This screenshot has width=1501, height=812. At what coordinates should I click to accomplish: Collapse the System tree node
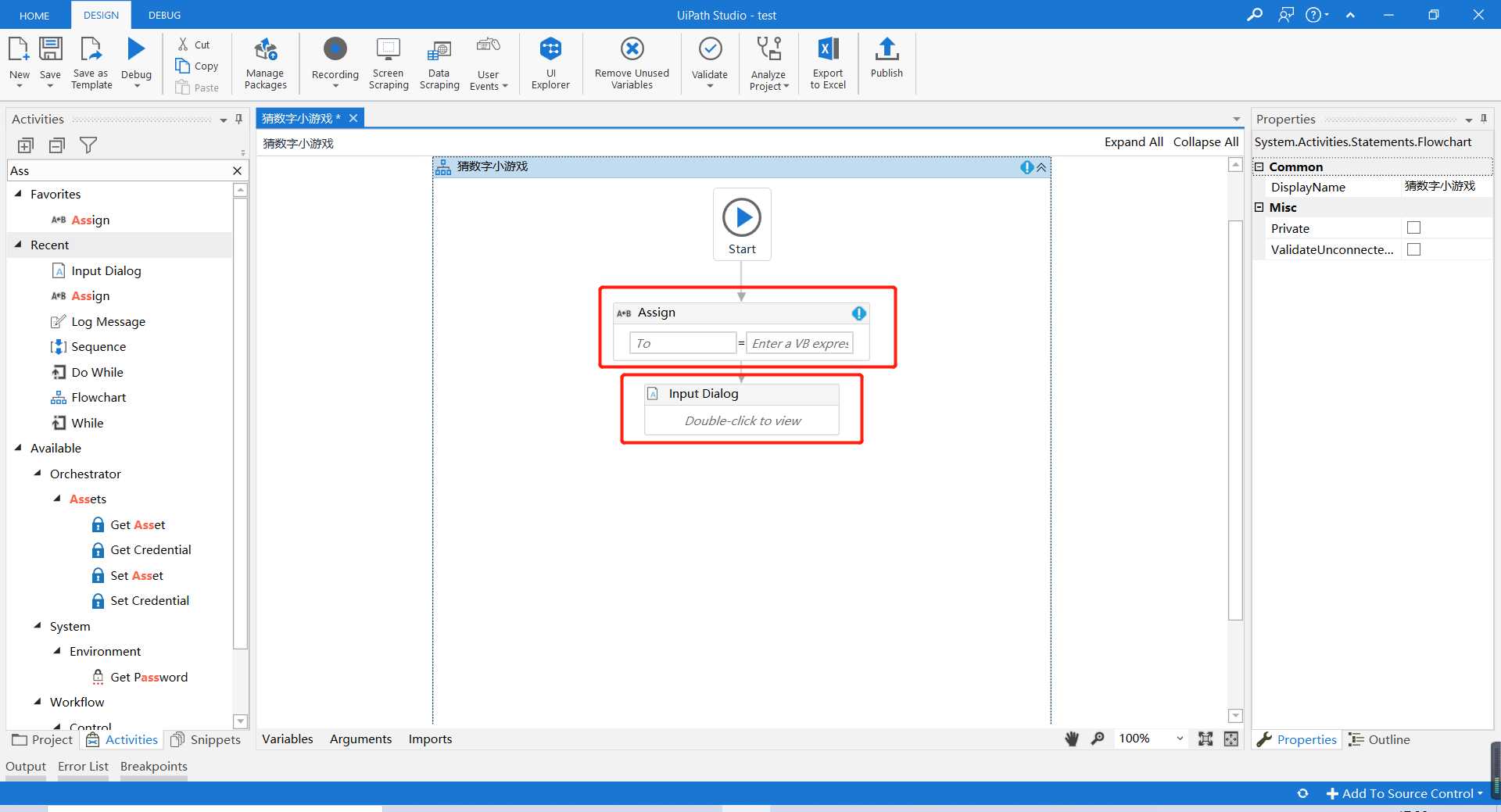point(38,625)
